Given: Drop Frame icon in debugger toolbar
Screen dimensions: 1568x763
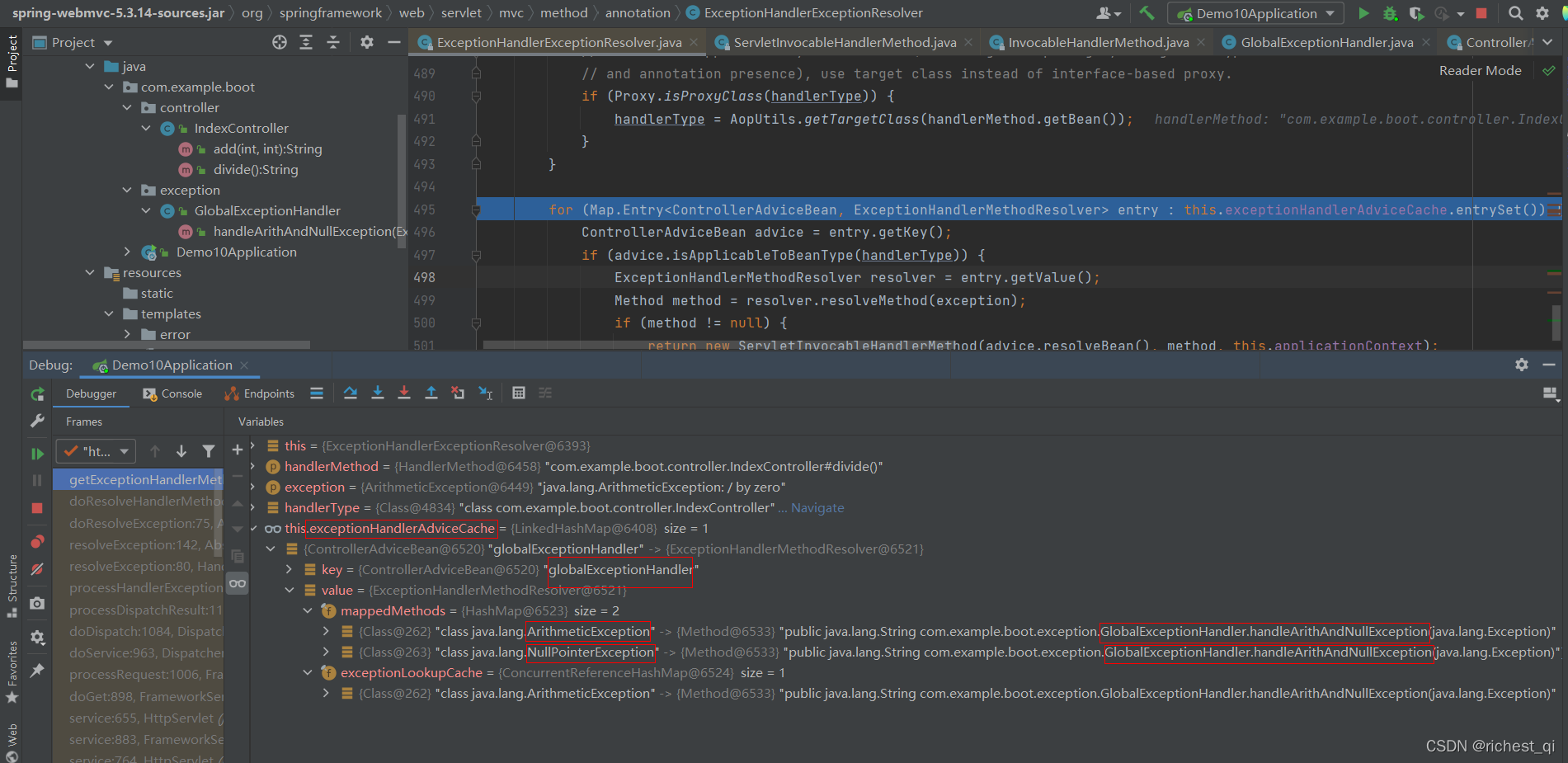Looking at the screenshot, I should (x=458, y=393).
